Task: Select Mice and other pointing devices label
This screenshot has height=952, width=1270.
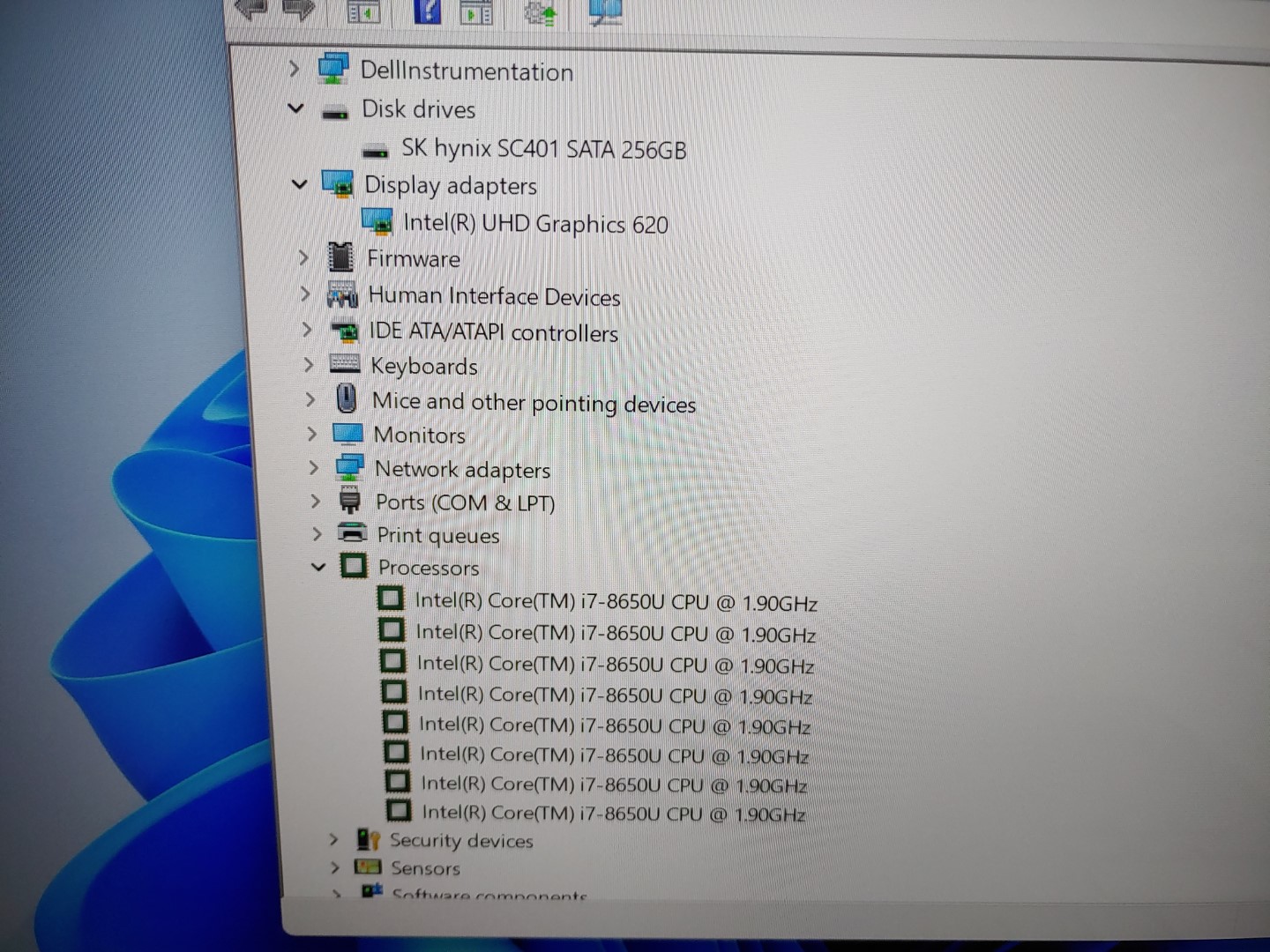Action: coord(534,402)
